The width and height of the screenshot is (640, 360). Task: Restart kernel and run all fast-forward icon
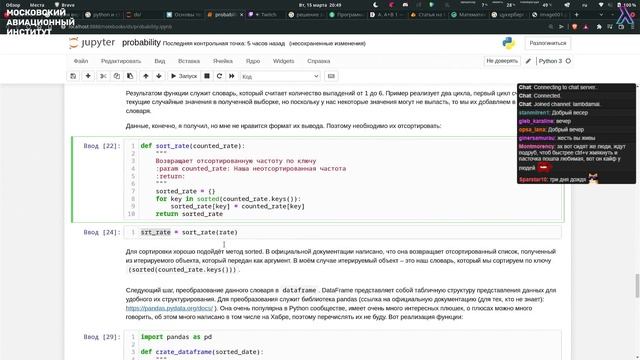click(x=232, y=76)
